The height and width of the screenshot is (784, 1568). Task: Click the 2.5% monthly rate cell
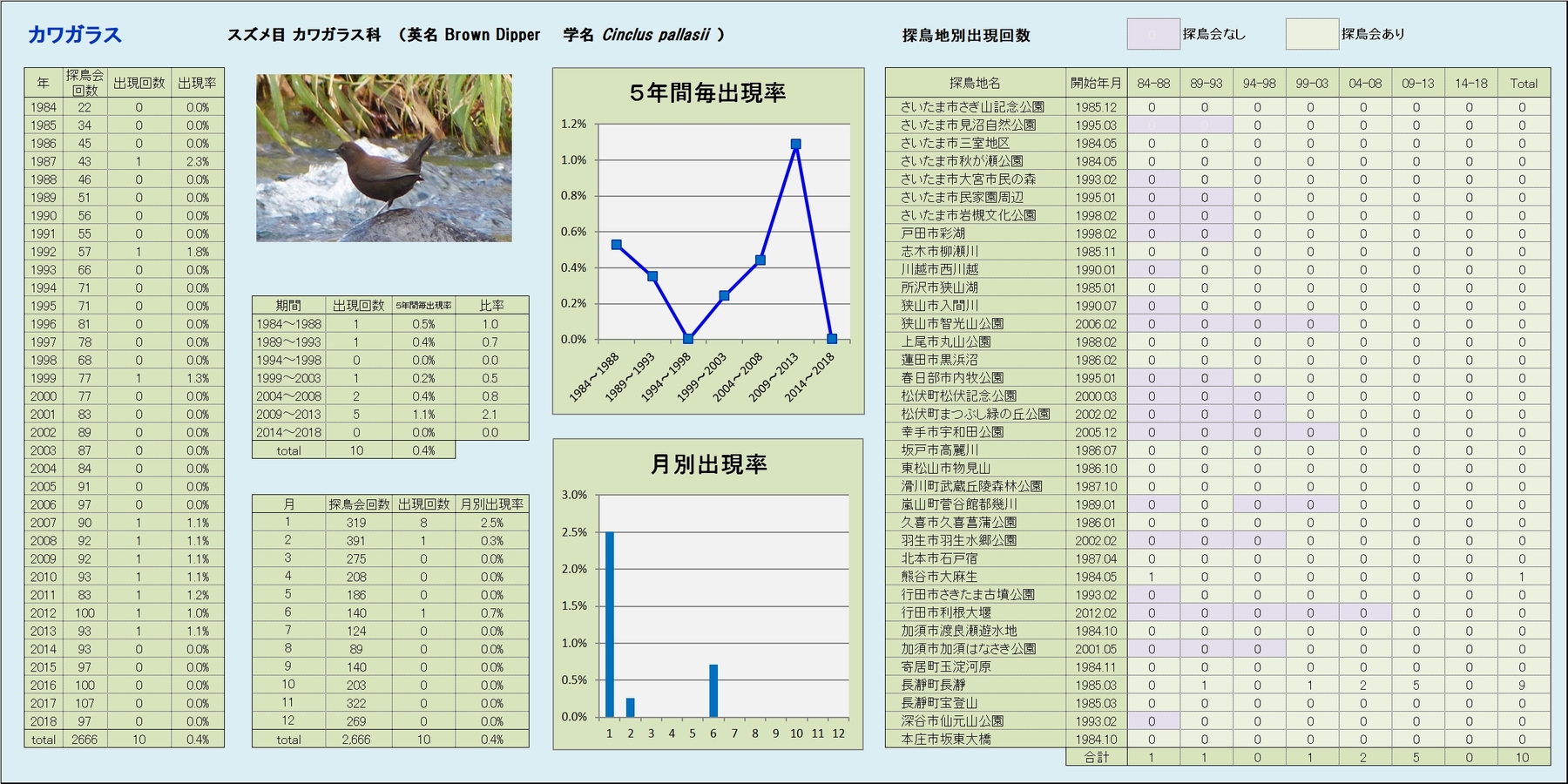click(x=491, y=524)
